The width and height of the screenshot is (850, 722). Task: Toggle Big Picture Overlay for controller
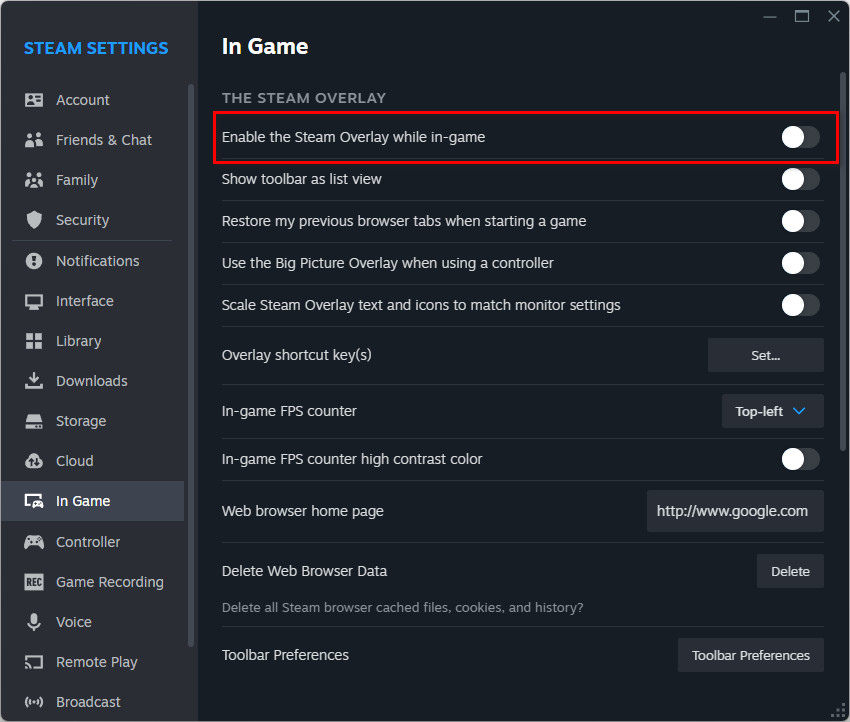pyautogui.click(x=800, y=263)
